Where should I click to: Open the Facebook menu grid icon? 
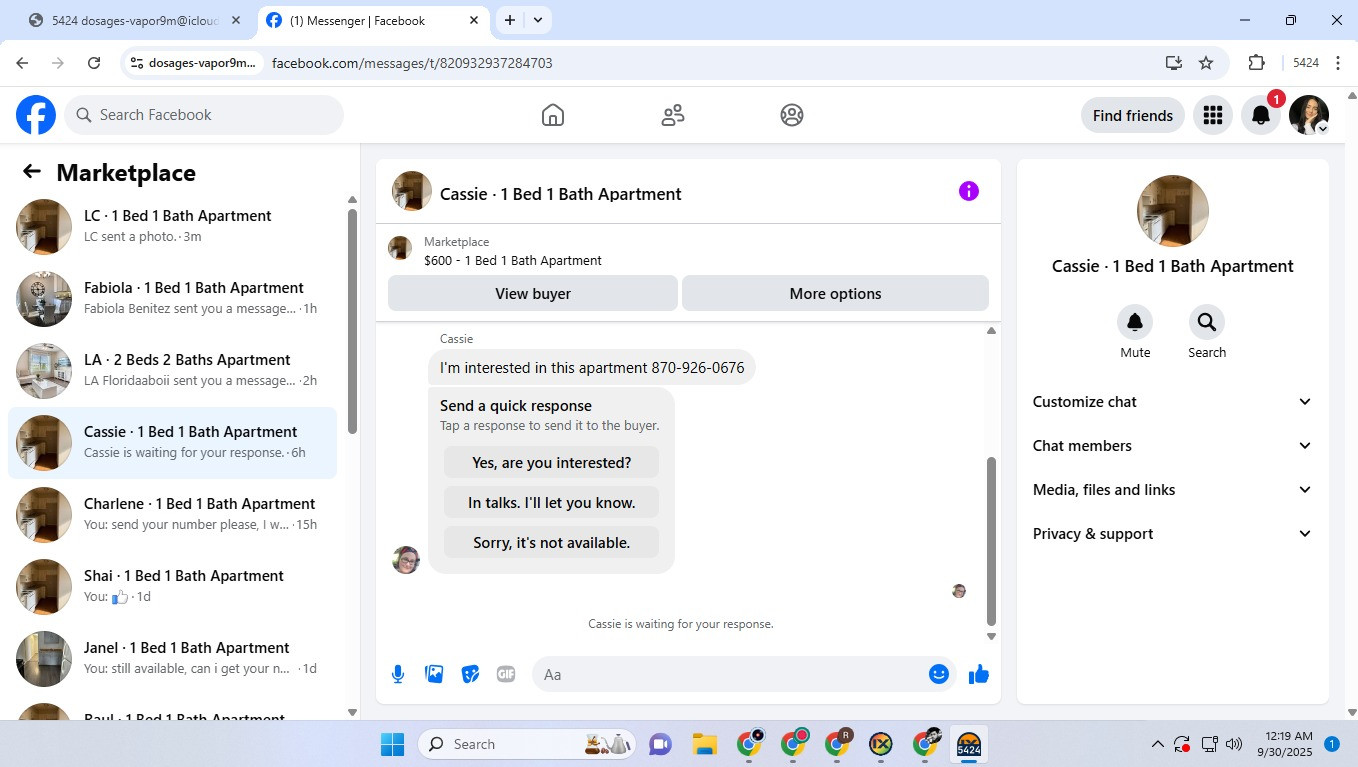1213,115
